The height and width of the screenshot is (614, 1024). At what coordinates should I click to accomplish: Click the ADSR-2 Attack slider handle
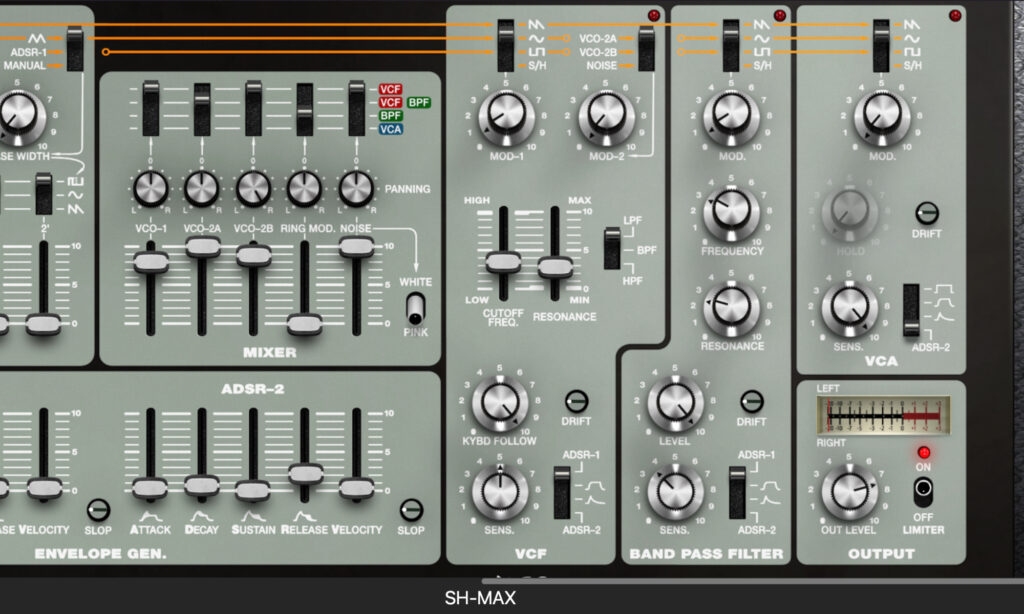tap(150, 488)
